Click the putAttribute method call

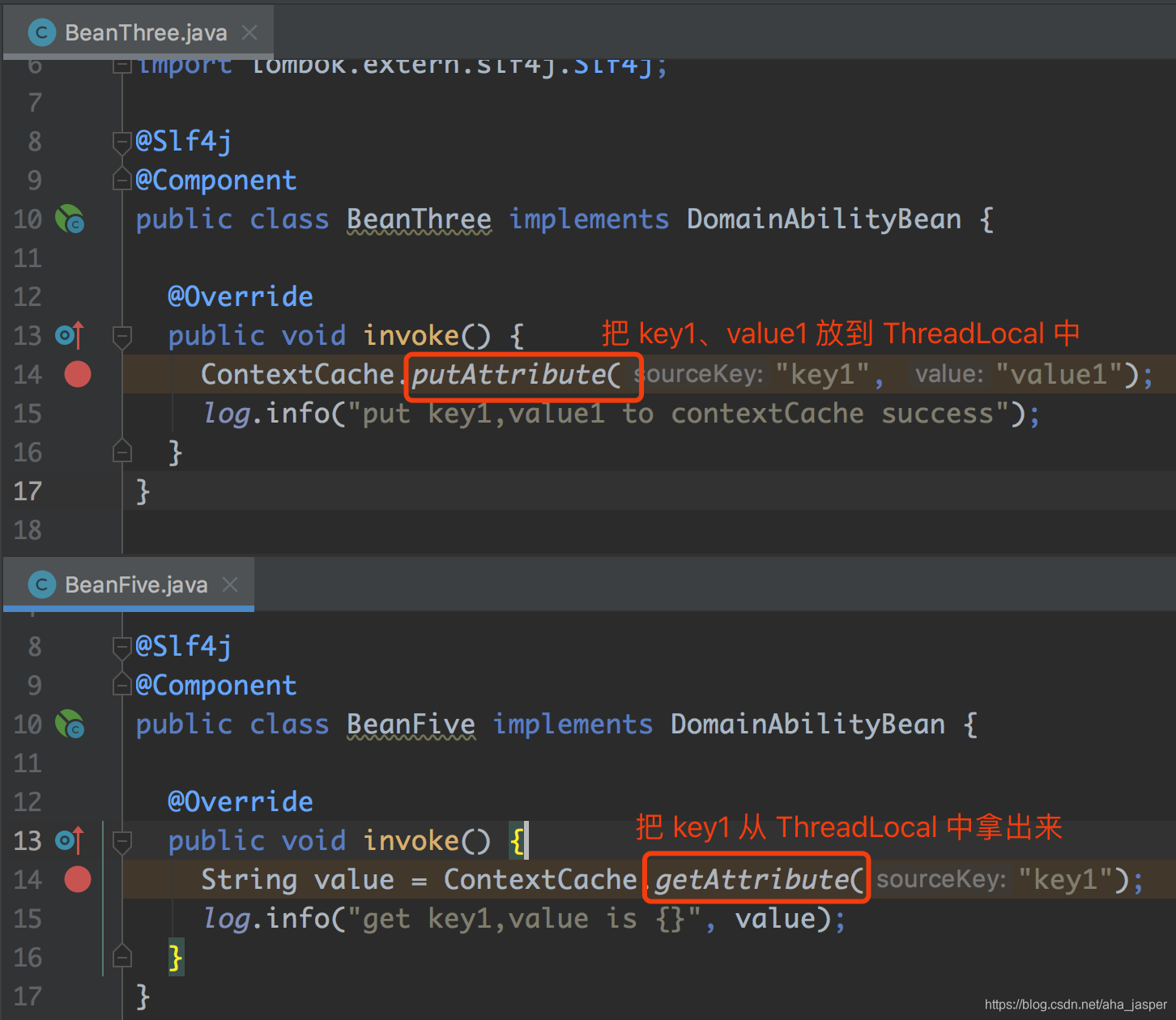coord(509,375)
